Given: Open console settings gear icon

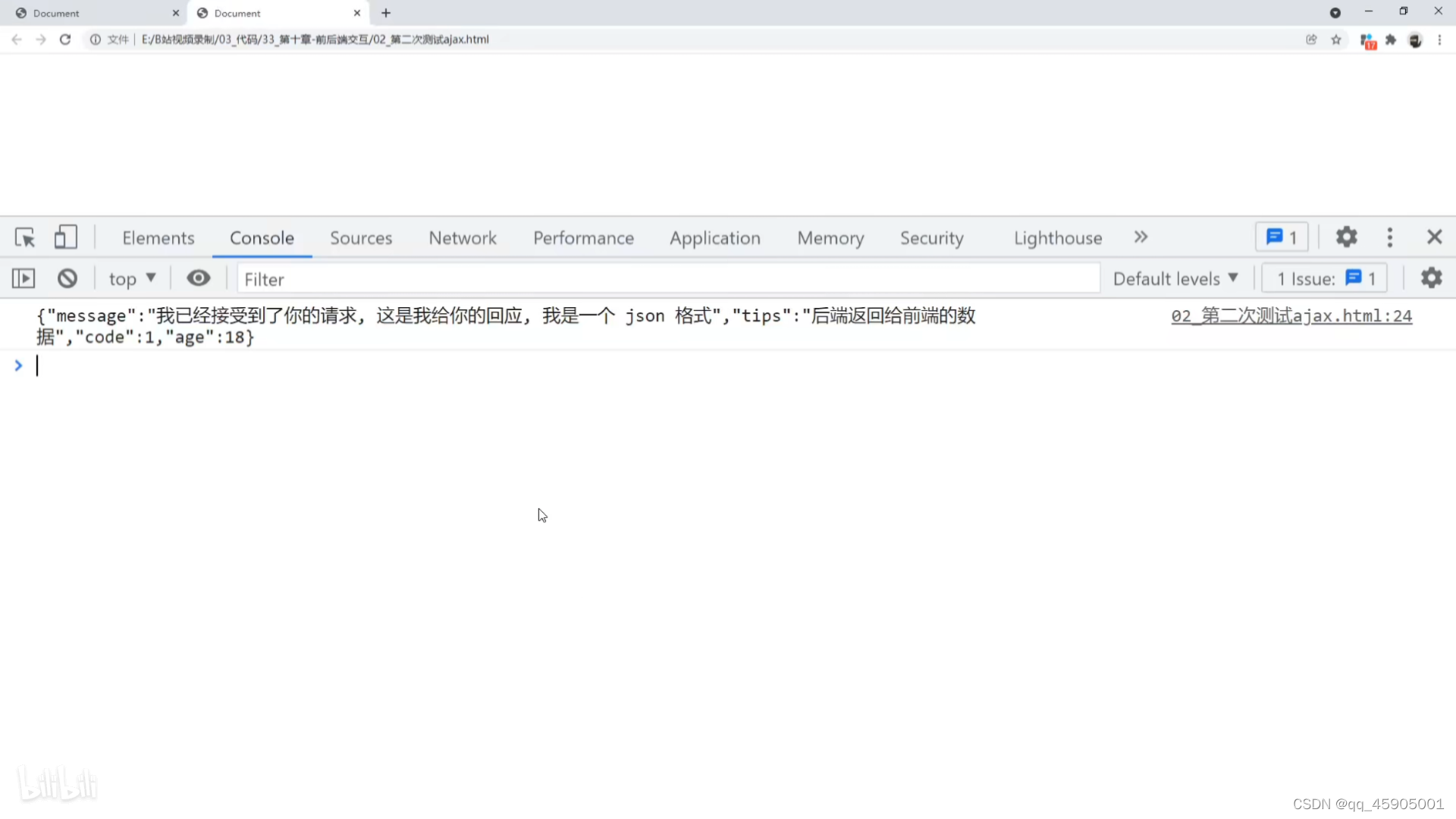Looking at the screenshot, I should pos(1431,278).
